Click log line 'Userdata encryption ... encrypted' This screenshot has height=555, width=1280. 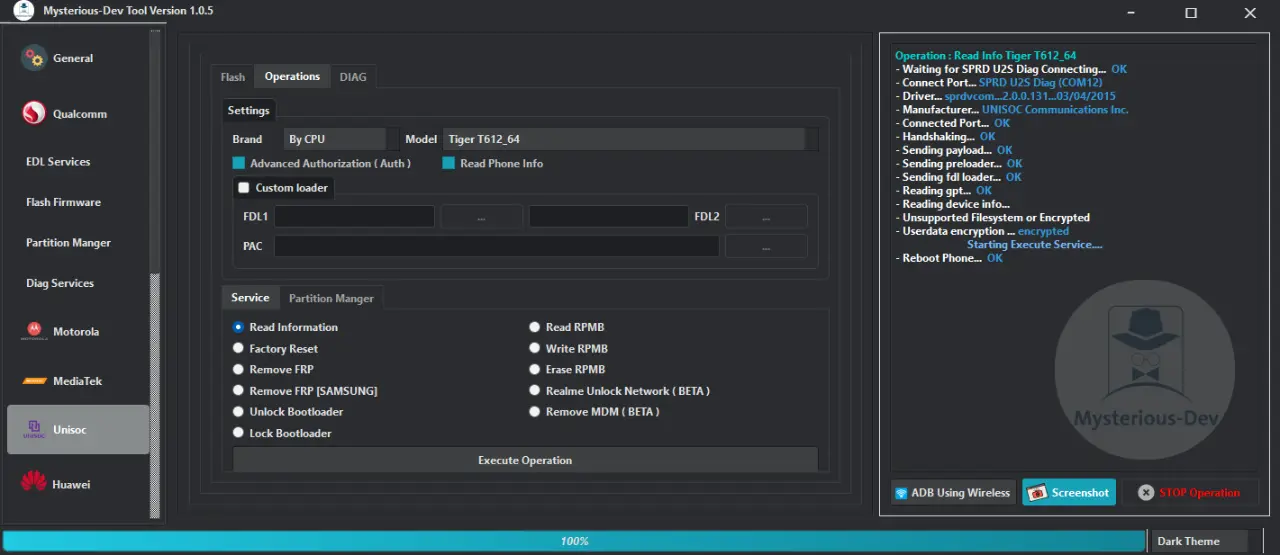click(982, 231)
